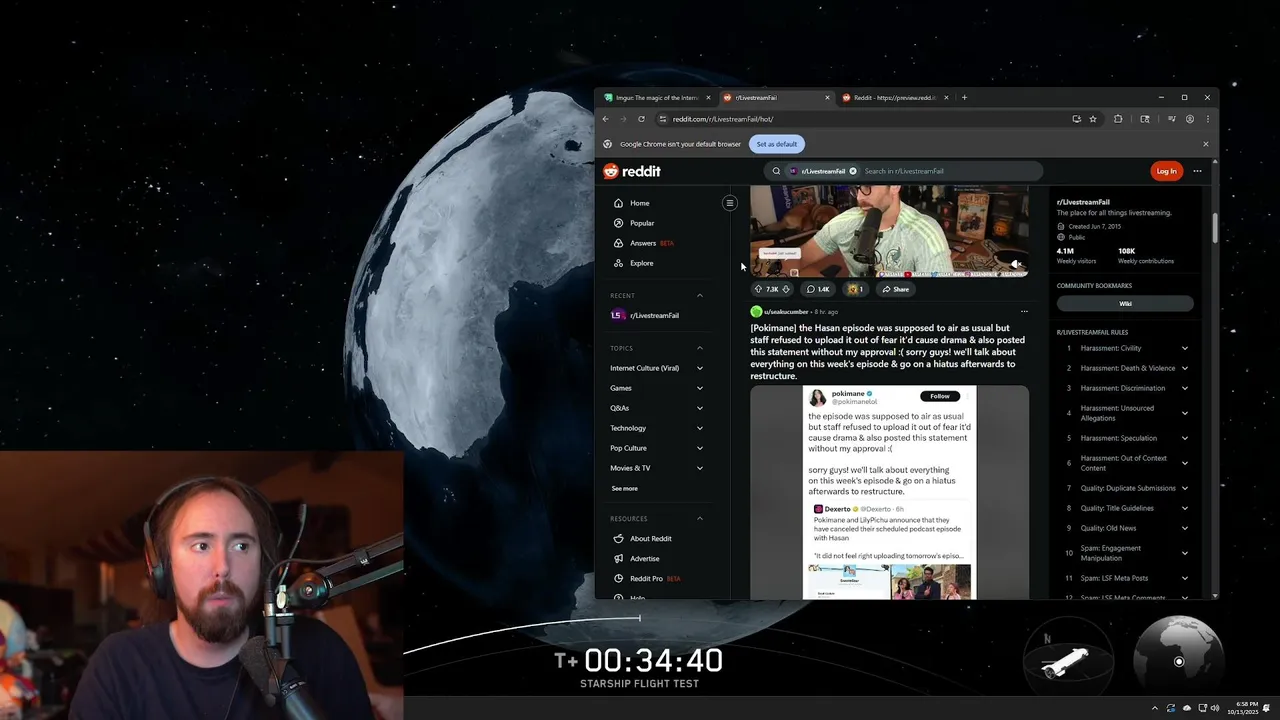The image size is (1280, 720).
Task: Expand rule 7 Quality: Duplicate Submissions
Action: 1185,488
